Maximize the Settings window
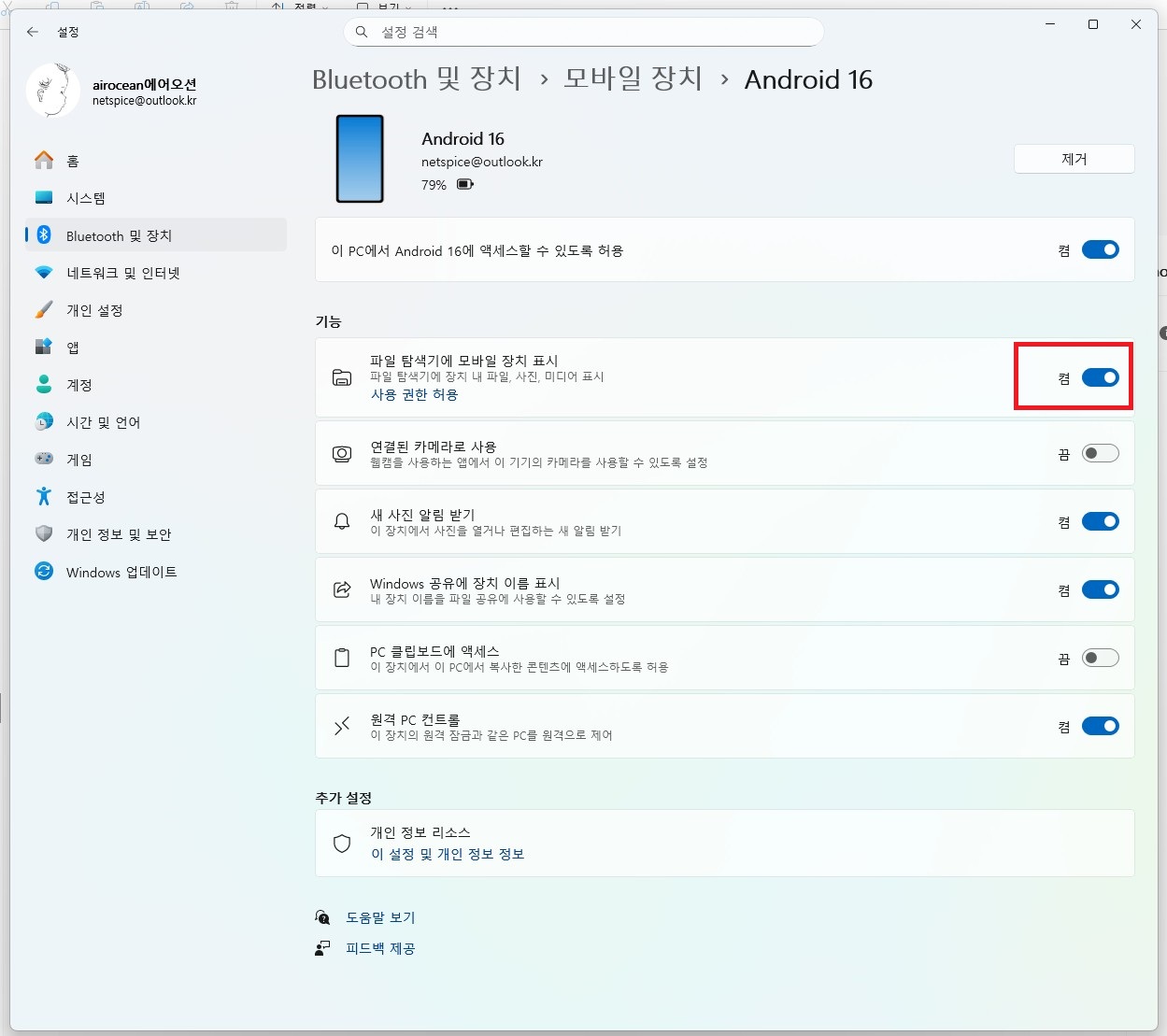This screenshot has width=1167, height=1036. click(x=1093, y=24)
